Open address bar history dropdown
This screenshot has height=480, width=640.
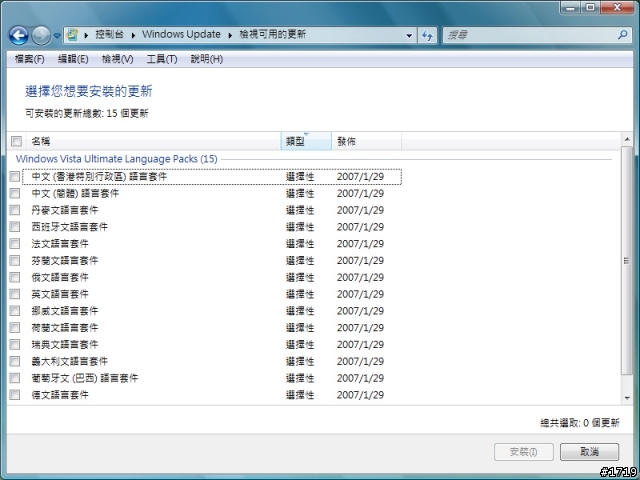(409, 36)
